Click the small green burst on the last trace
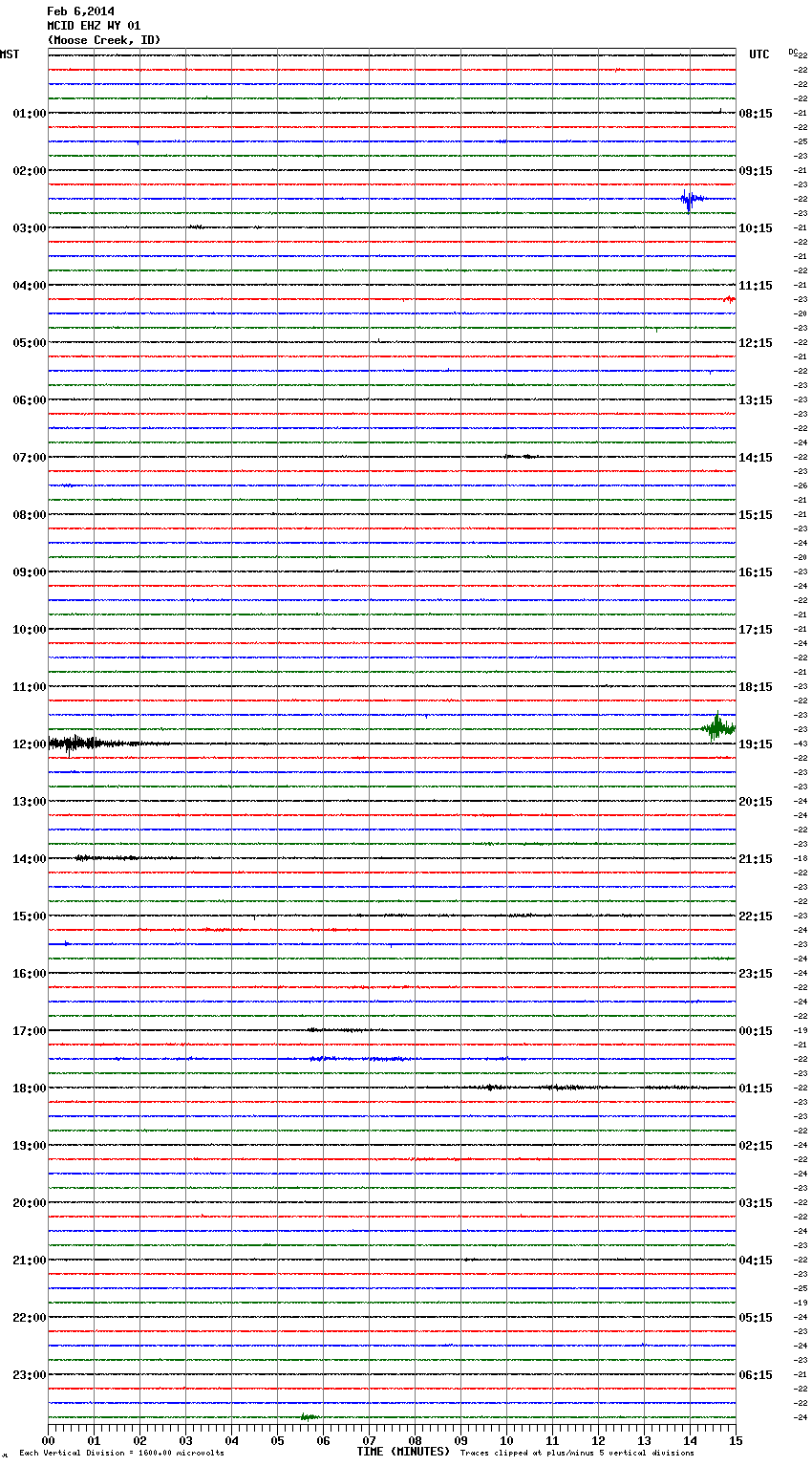The height and width of the screenshot is (1466, 812). pyautogui.click(x=310, y=1417)
